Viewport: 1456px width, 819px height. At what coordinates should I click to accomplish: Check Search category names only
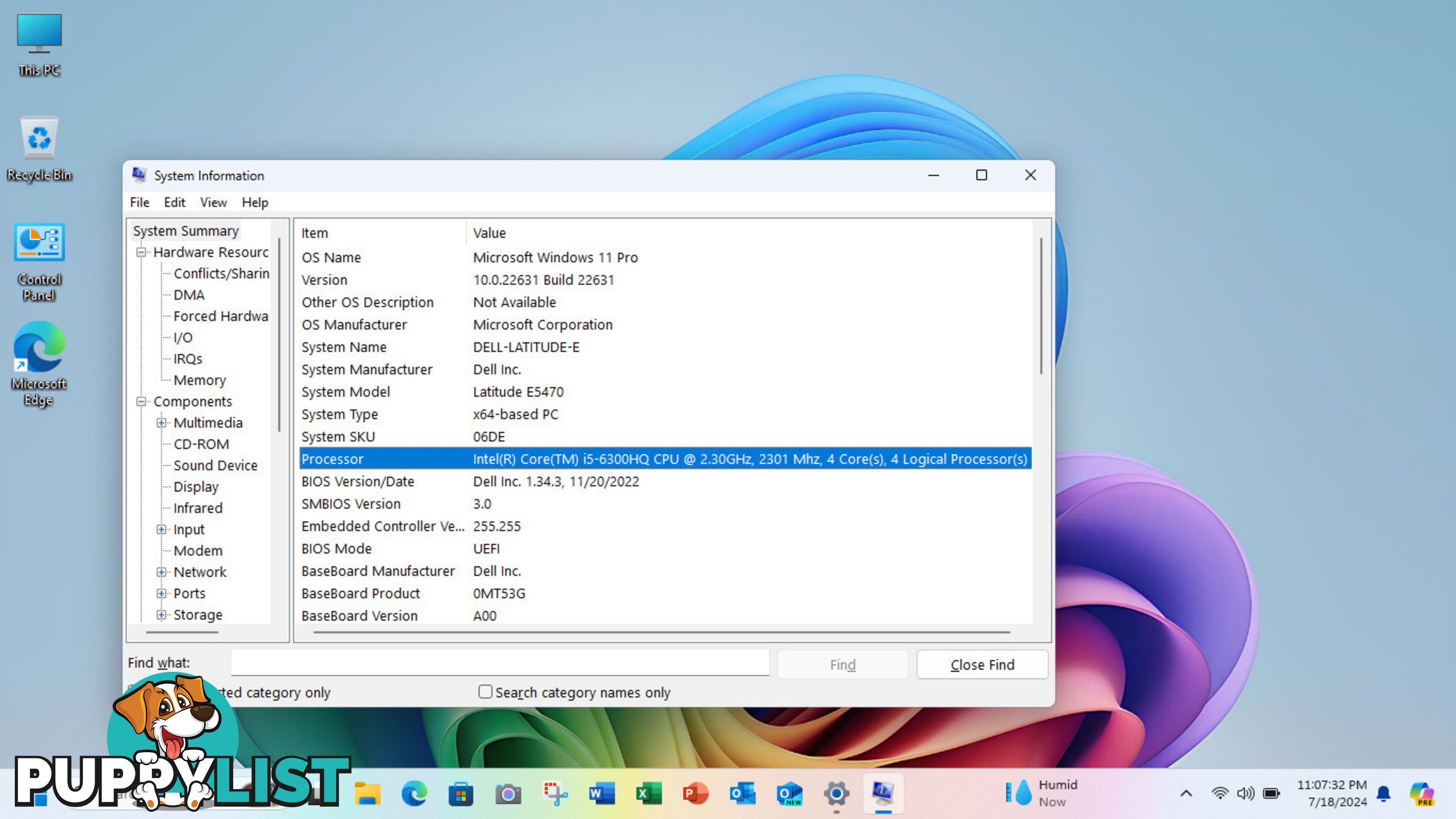point(485,691)
